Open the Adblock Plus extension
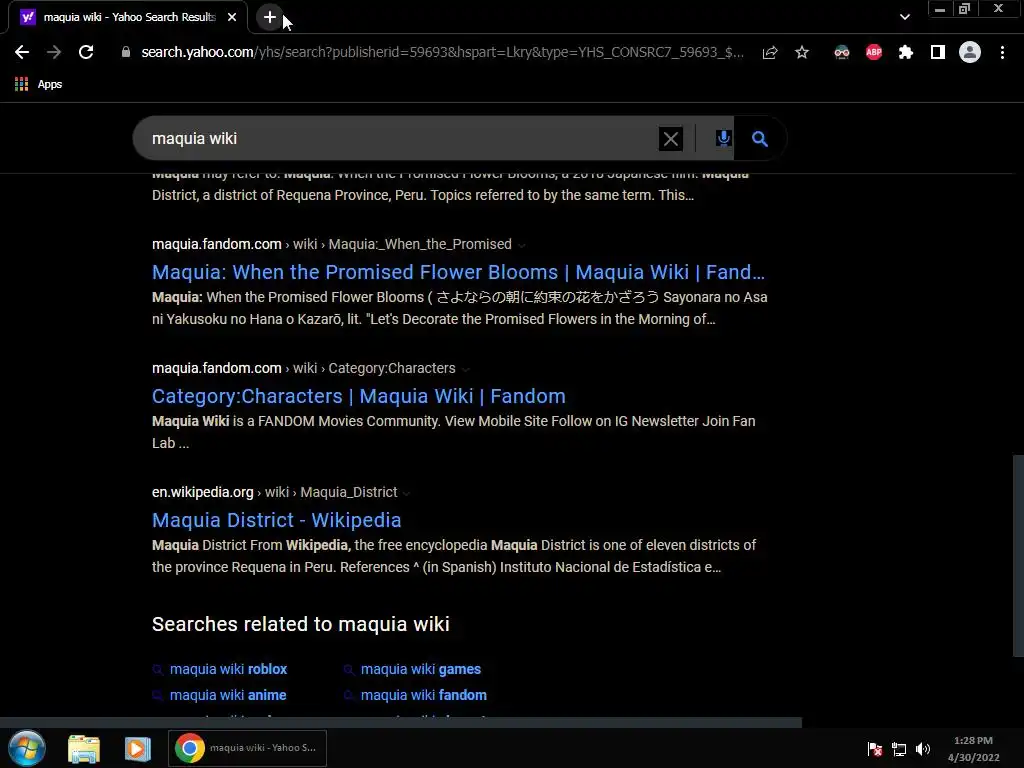1024x768 pixels. [874, 52]
